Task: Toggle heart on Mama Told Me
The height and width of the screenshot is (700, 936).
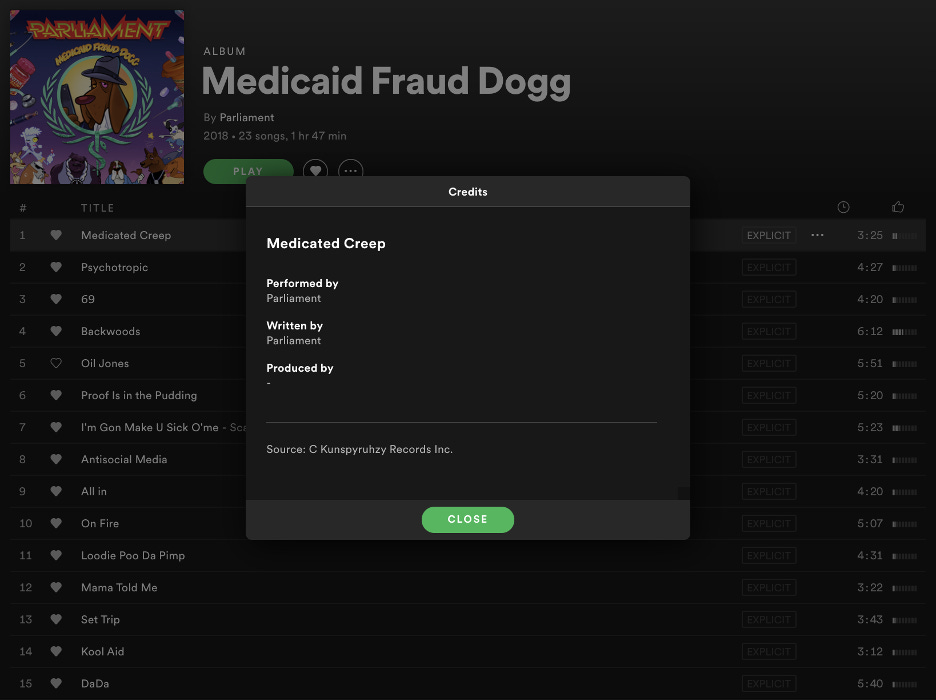Action: point(56,587)
